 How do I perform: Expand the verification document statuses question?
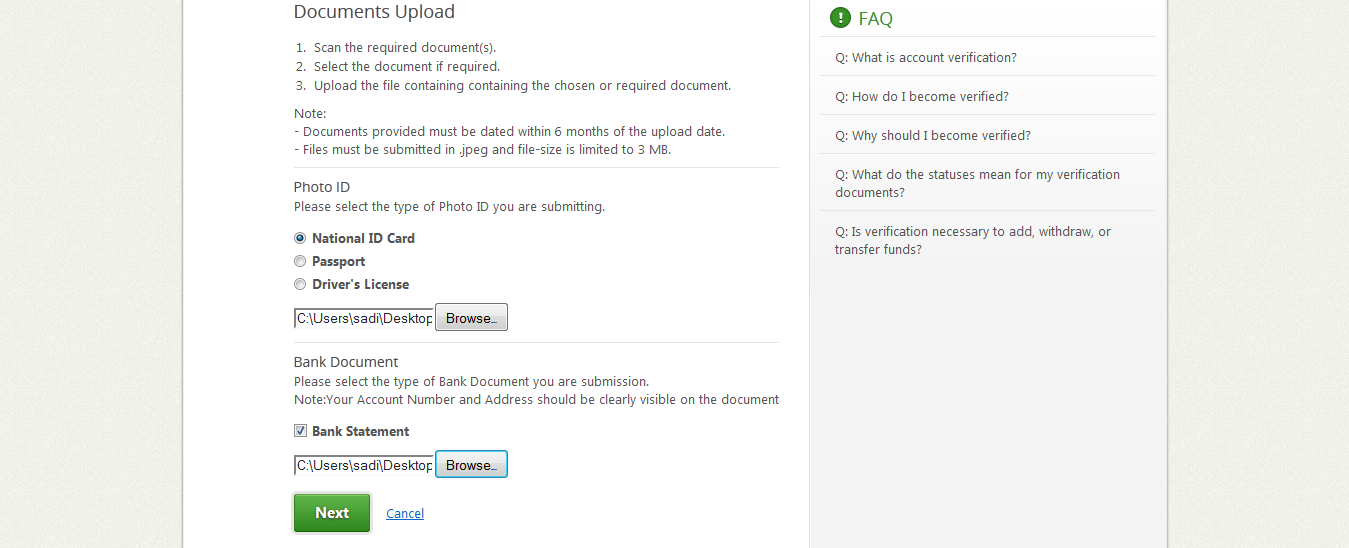tap(977, 183)
